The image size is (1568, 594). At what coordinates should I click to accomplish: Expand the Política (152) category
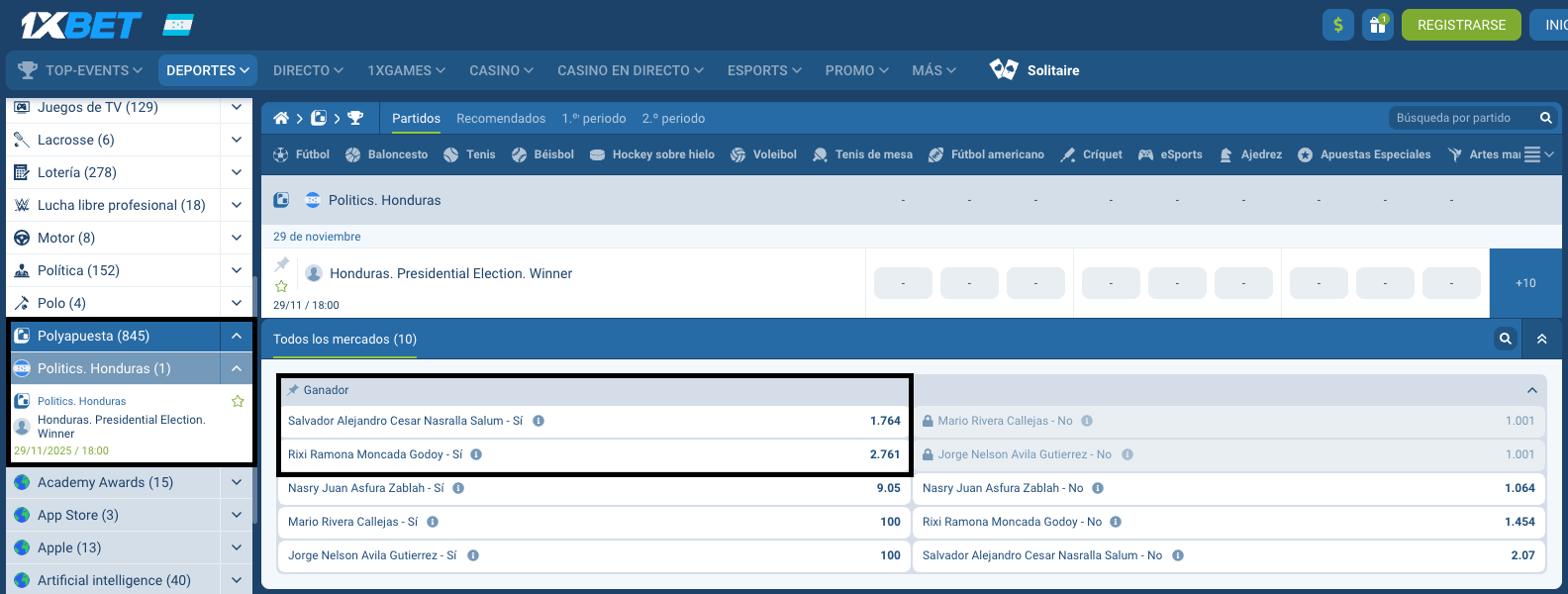tap(237, 270)
